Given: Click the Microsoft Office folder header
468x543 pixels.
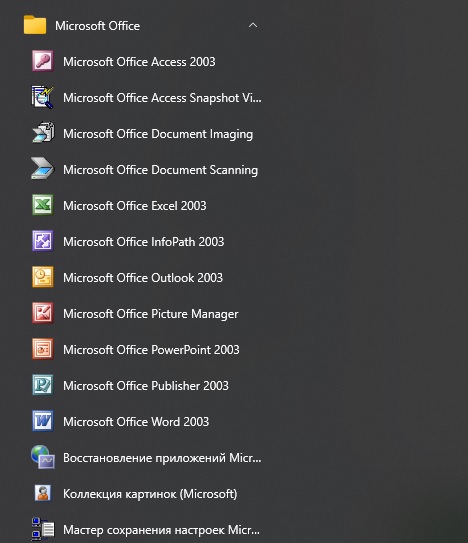Looking at the screenshot, I should [142, 25].
